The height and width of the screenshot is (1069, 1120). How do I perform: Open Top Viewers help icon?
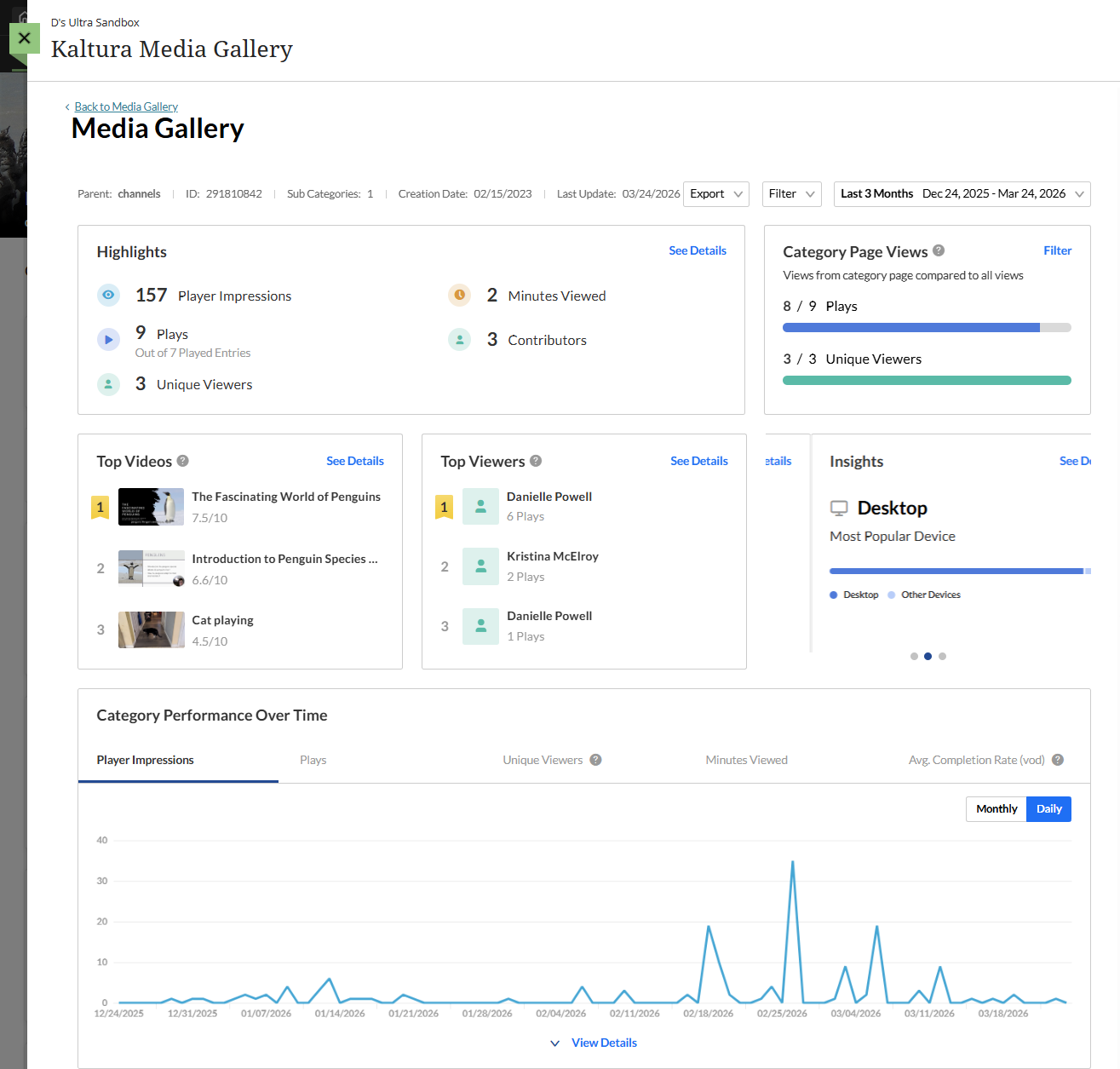click(536, 461)
